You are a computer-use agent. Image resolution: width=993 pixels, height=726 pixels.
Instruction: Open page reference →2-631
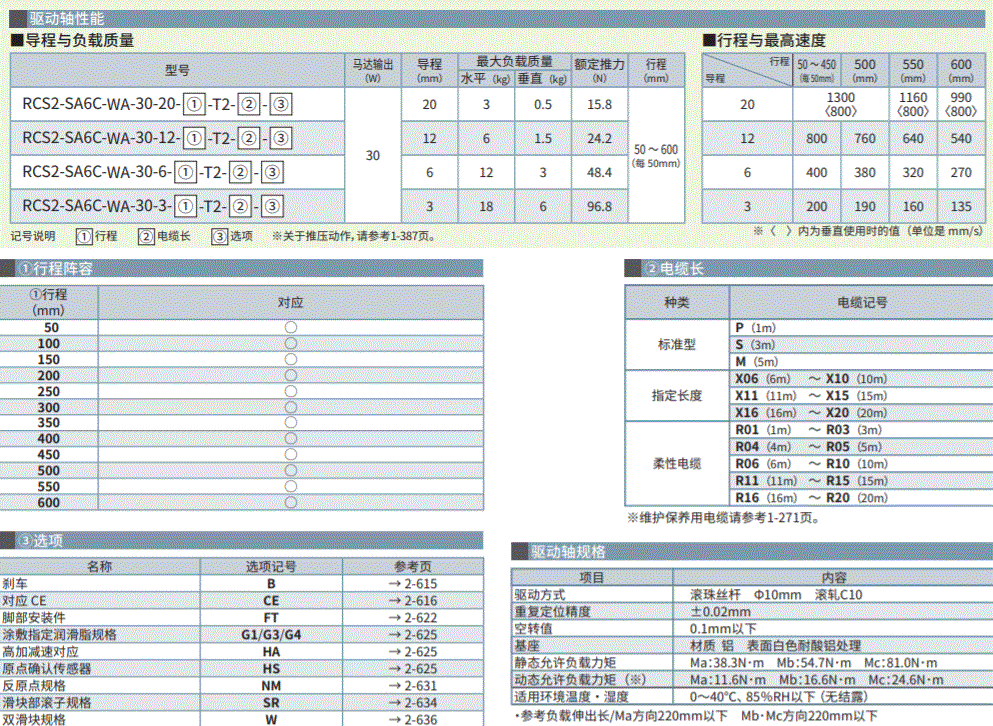[413, 686]
